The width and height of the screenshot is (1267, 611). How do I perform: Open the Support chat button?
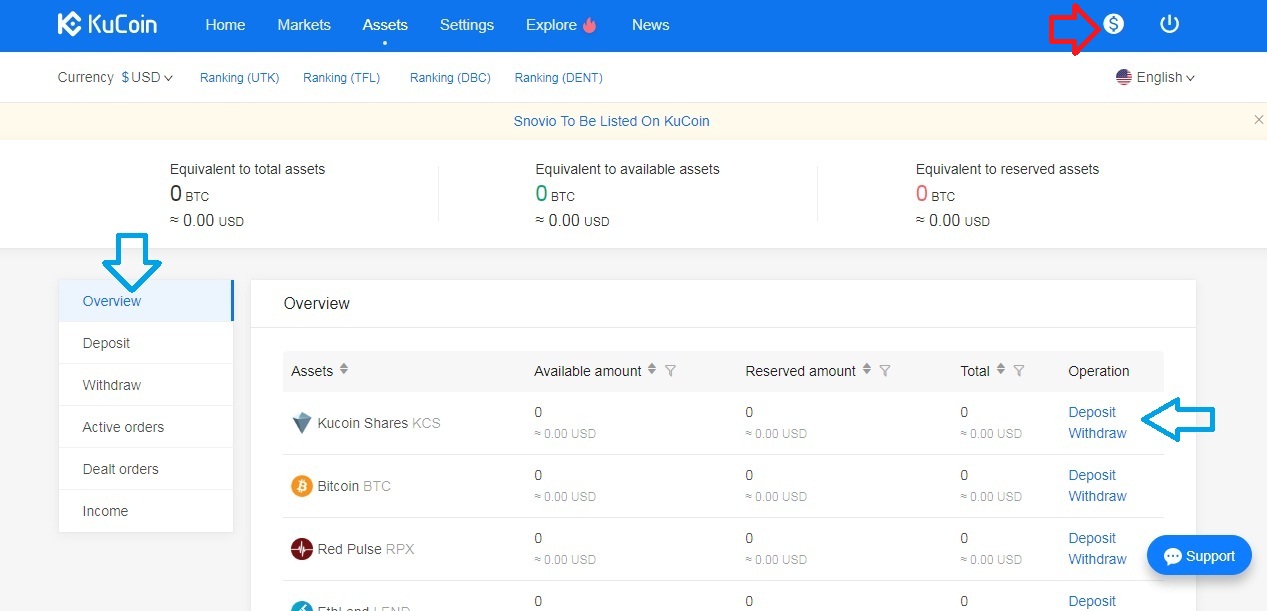point(1199,556)
